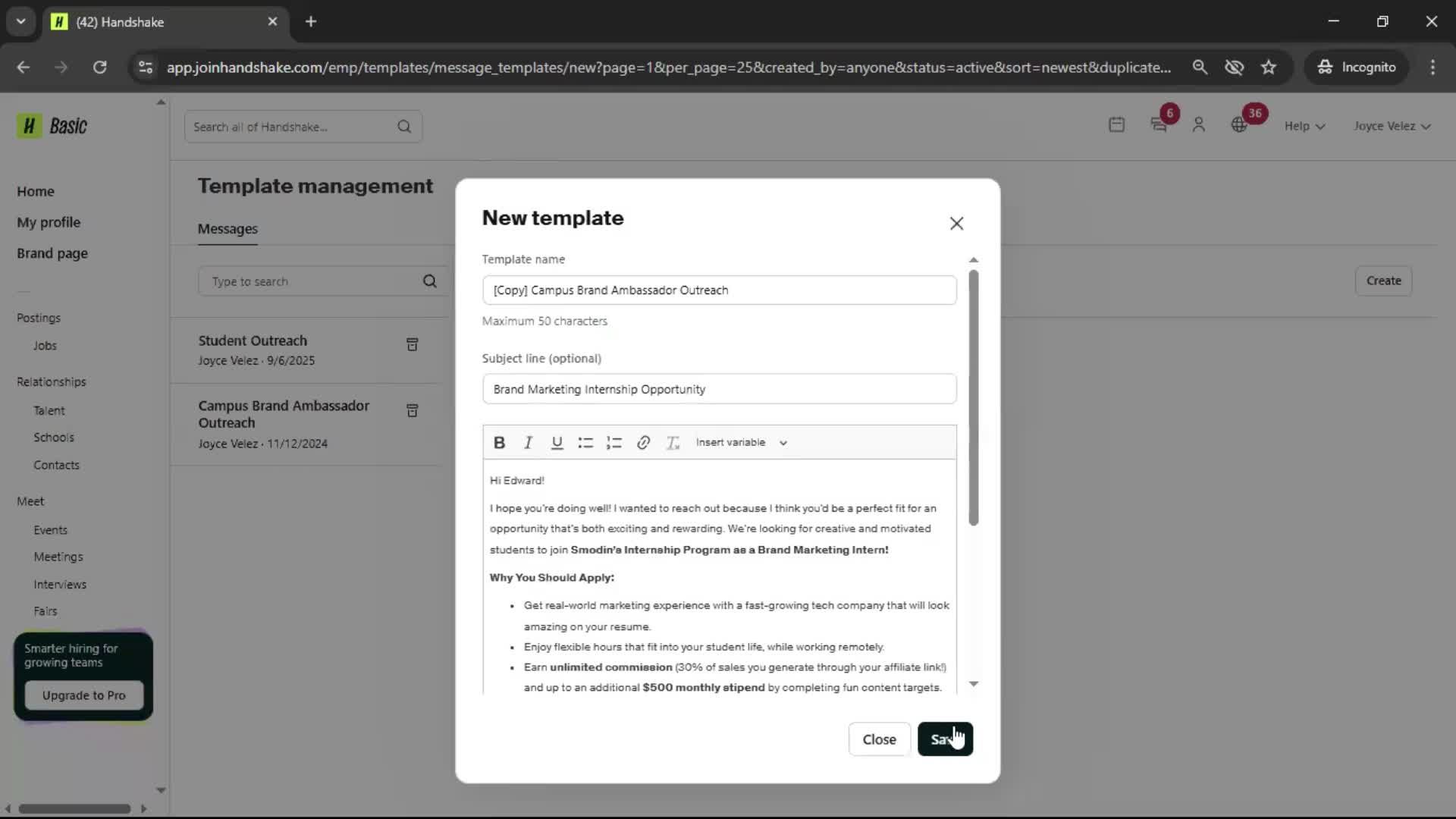Open Schools in sidebar
Screen dimensions: 1456x819
54,438
